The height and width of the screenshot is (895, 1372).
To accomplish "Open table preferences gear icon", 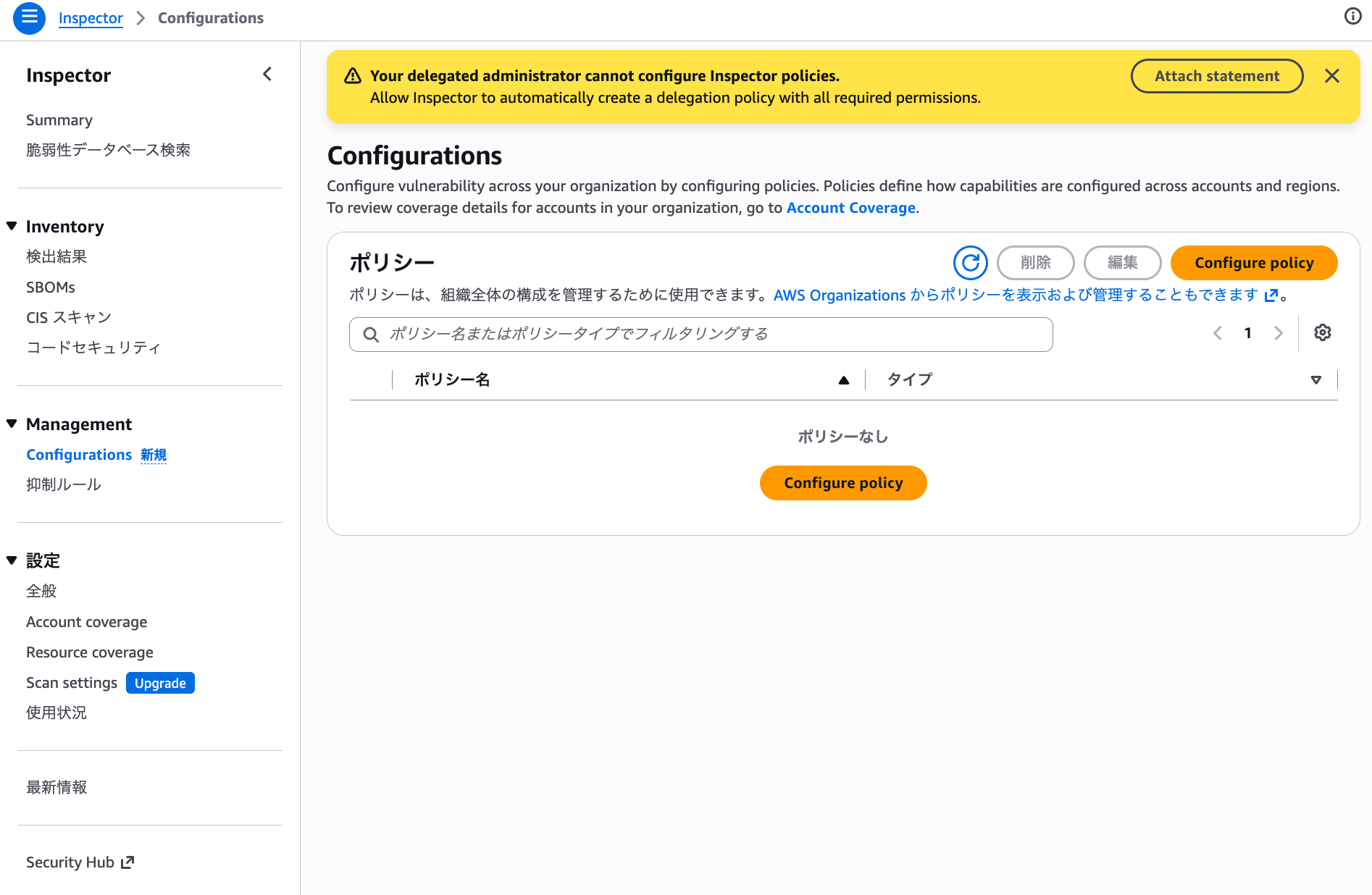I will (1323, 332).
